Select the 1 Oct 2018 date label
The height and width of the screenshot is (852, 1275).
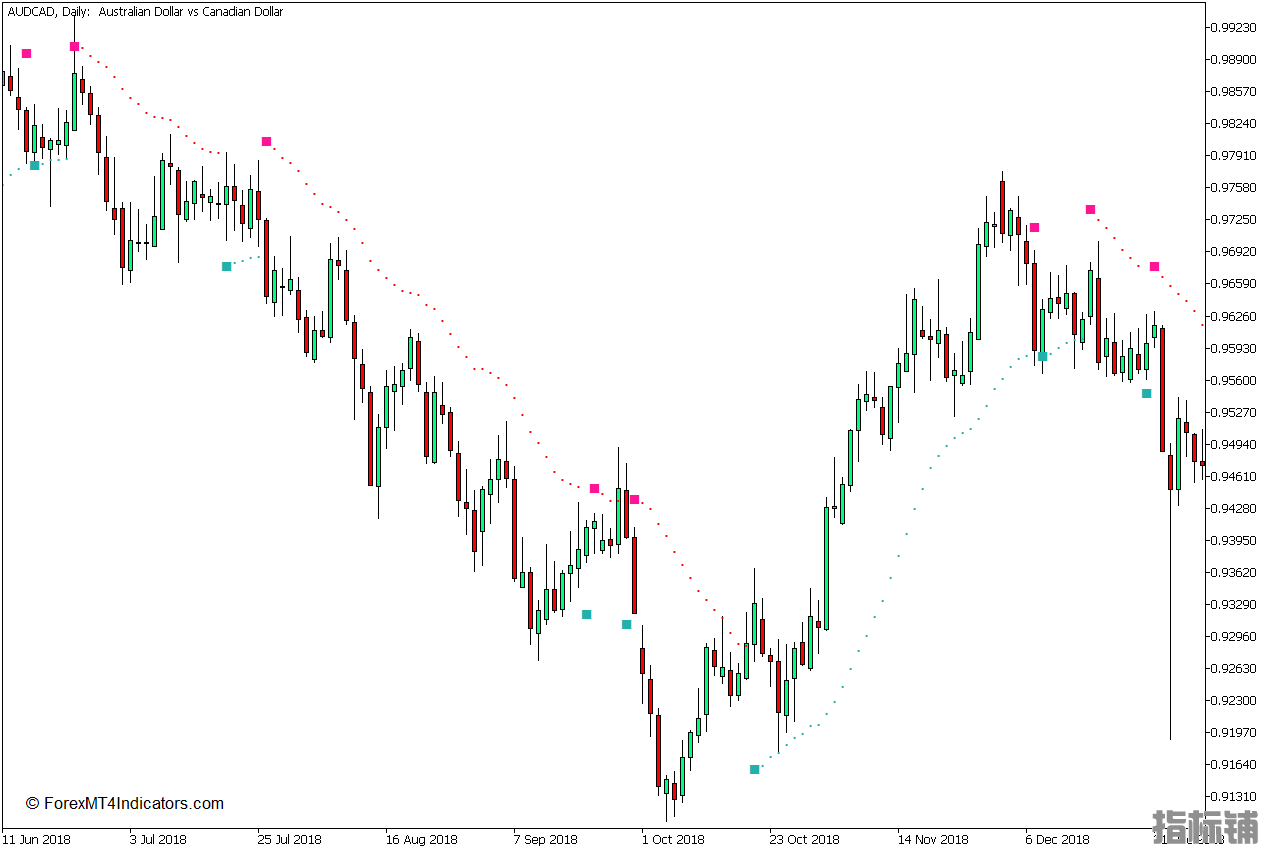pyautogui.click(x=673, y=839)
